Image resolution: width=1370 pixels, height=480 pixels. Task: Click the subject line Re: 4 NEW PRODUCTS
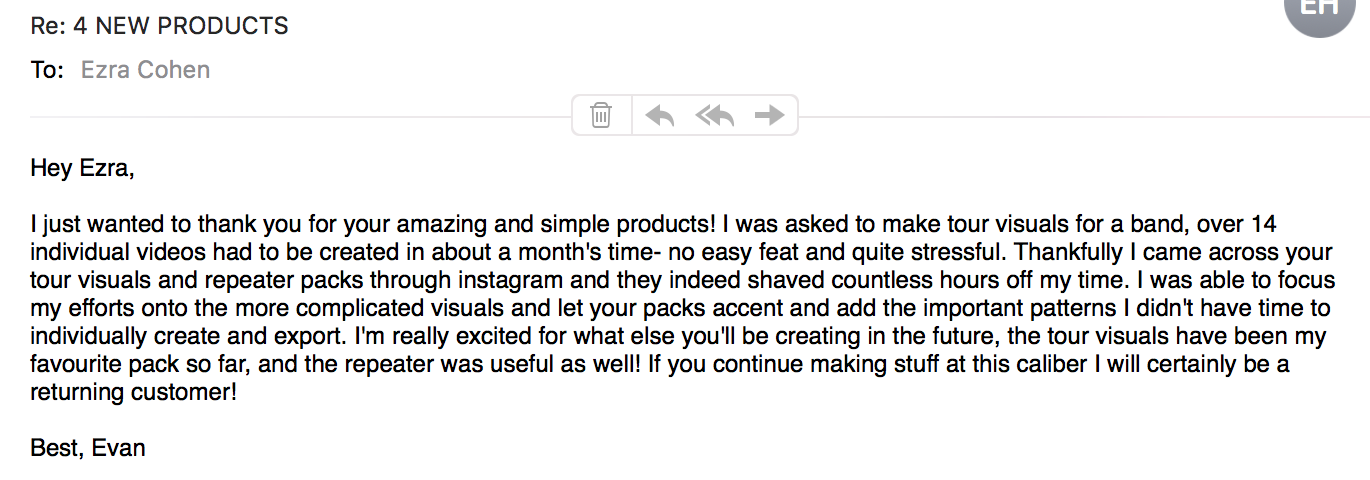(160, 26)
